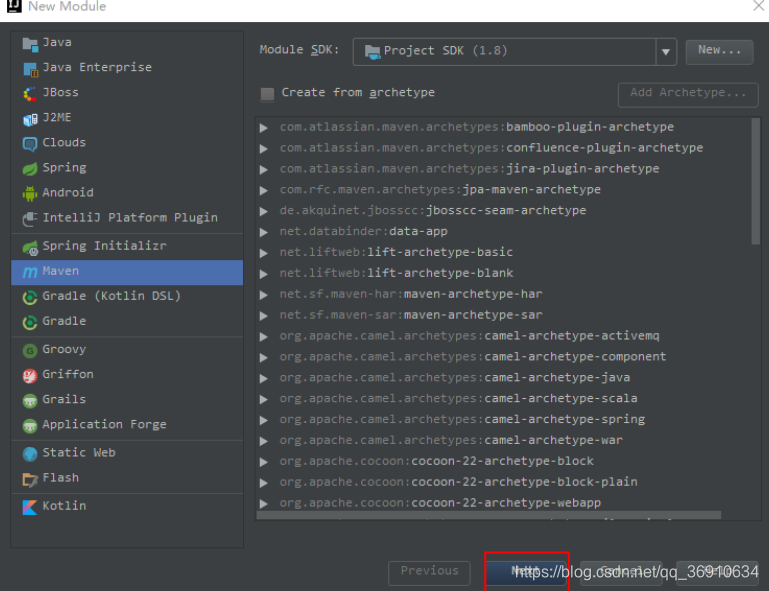Image resolution: width=769 pixels, height=591 pixels.
Task: Click the Application Forge icon
Action: (x=30, y=426)
